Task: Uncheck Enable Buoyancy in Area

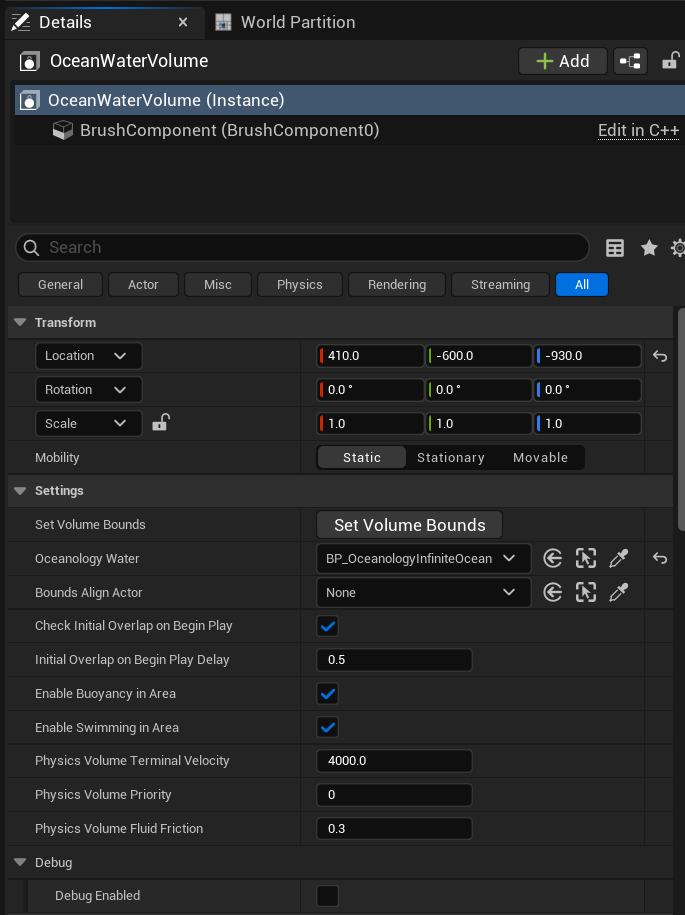Action: click(x=327, y=693)
